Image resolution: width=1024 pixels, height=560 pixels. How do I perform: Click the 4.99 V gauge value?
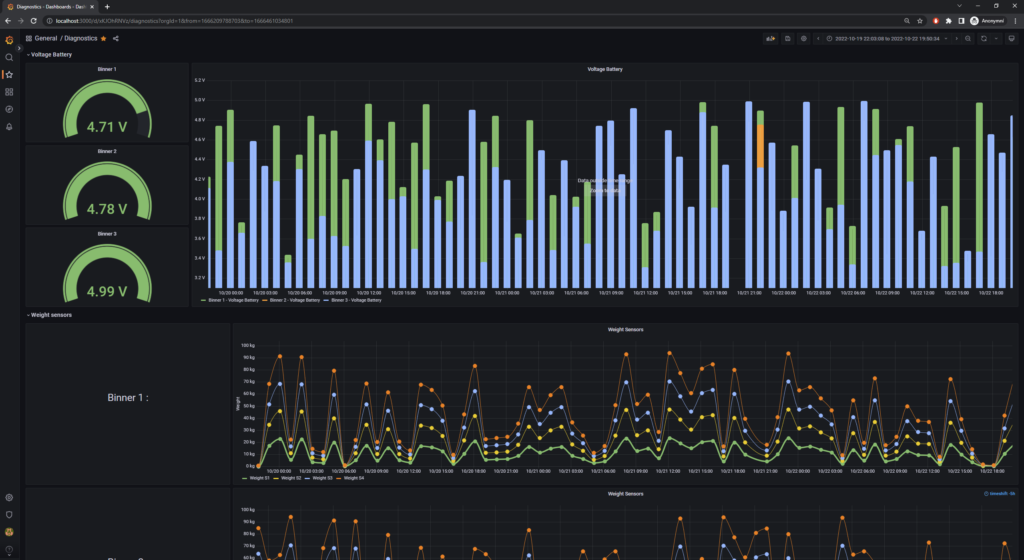click(107, 291)
